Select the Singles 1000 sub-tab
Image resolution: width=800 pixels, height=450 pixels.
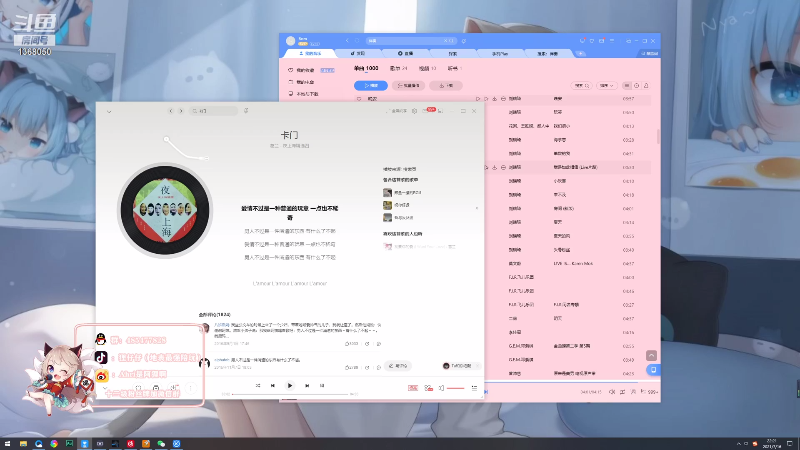click(x=366, y=68)
